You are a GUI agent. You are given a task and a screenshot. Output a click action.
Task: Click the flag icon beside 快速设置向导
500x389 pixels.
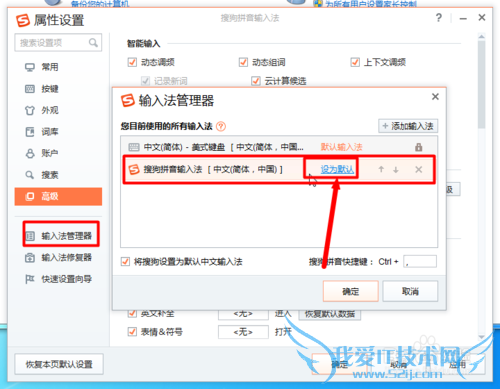click(30, 279)
